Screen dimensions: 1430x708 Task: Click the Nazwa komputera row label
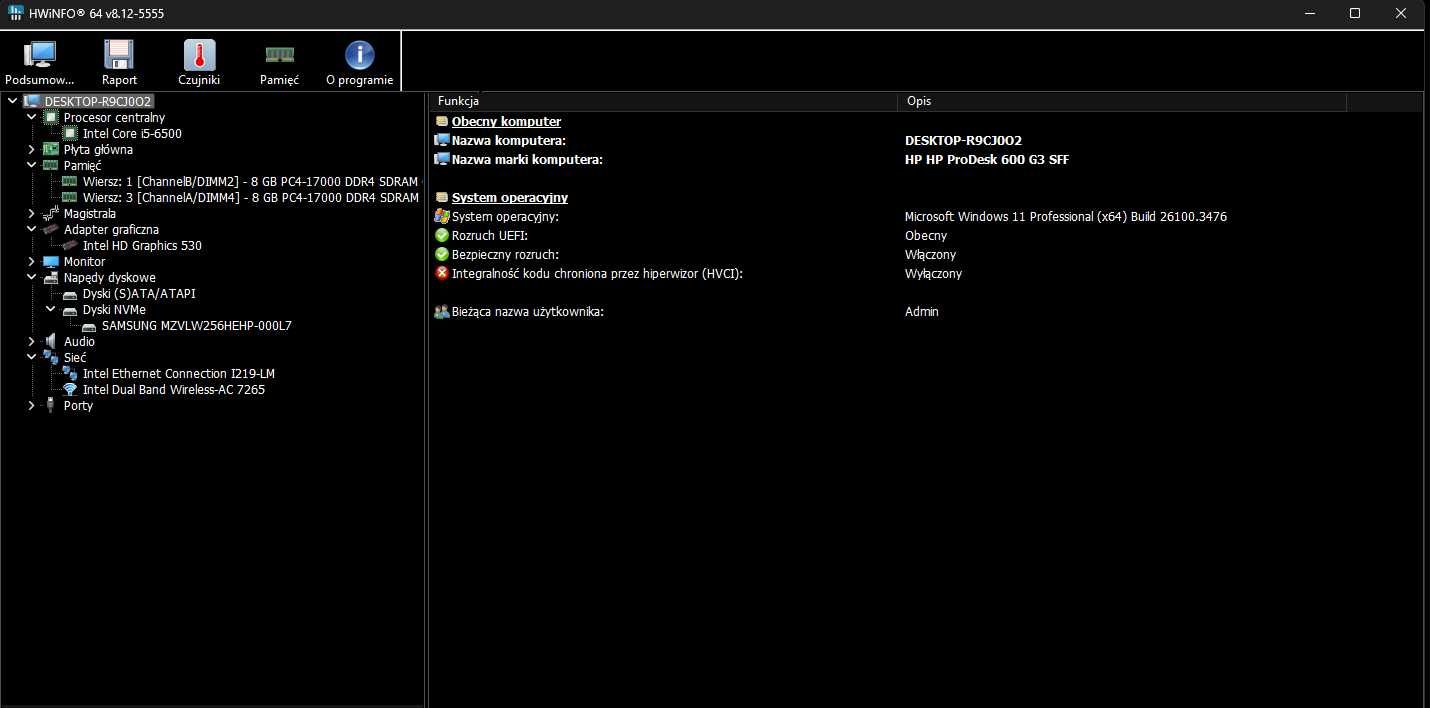[509, 140]
